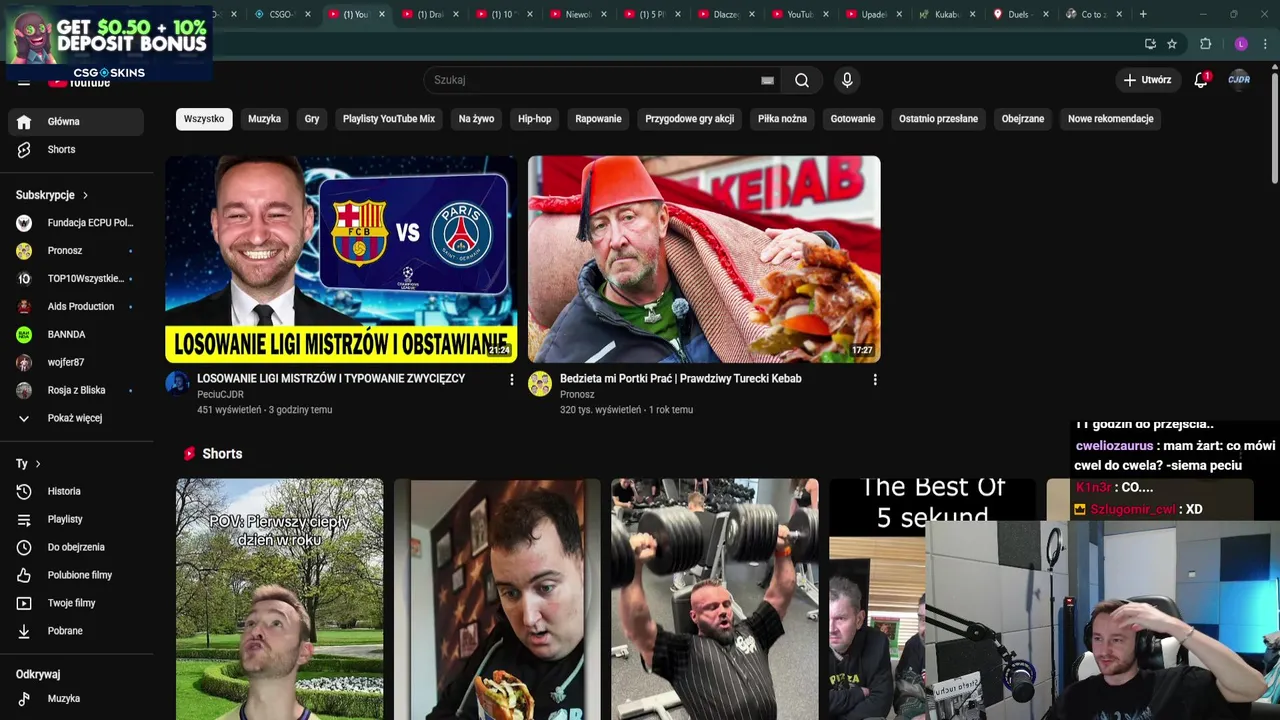Open the notifications bell
This screenshot has height=720, width=1280.
click(x=1201, y=80)
